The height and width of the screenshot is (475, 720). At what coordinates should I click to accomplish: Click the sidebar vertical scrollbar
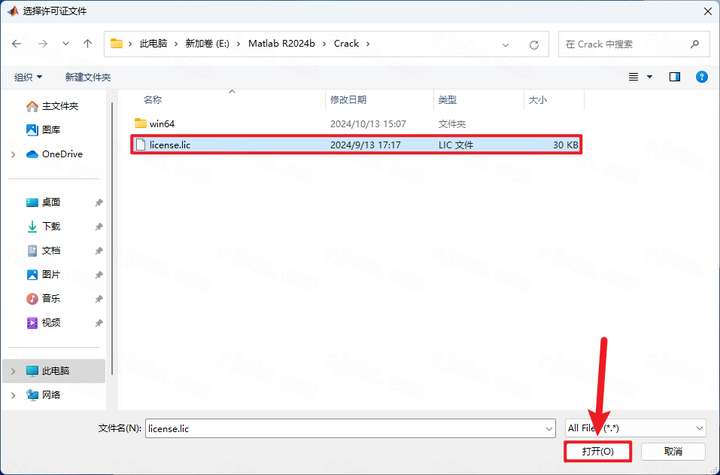pyautogui.click(x=112, y=239)
